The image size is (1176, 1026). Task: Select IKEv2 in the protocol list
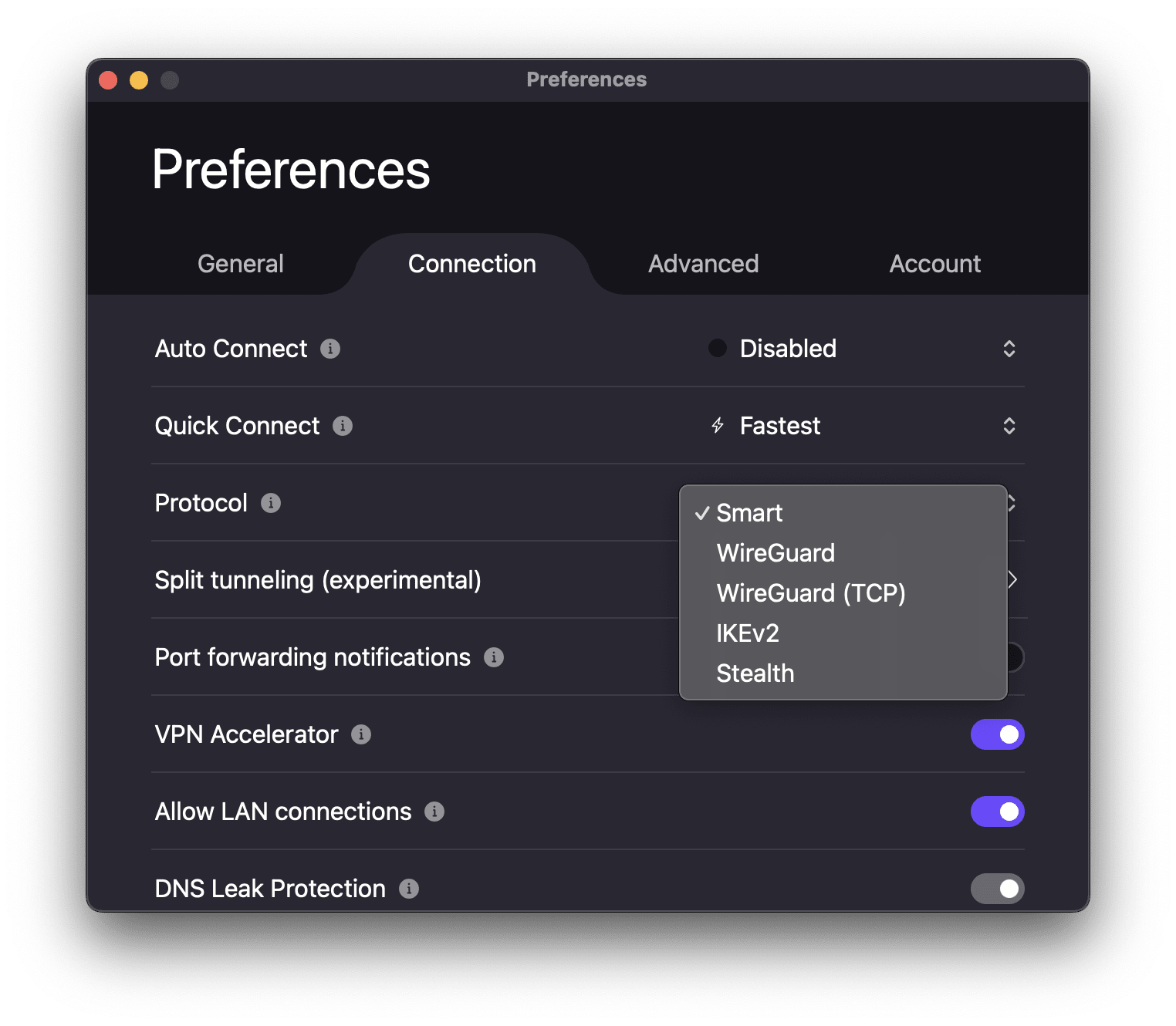click(747, 633)
